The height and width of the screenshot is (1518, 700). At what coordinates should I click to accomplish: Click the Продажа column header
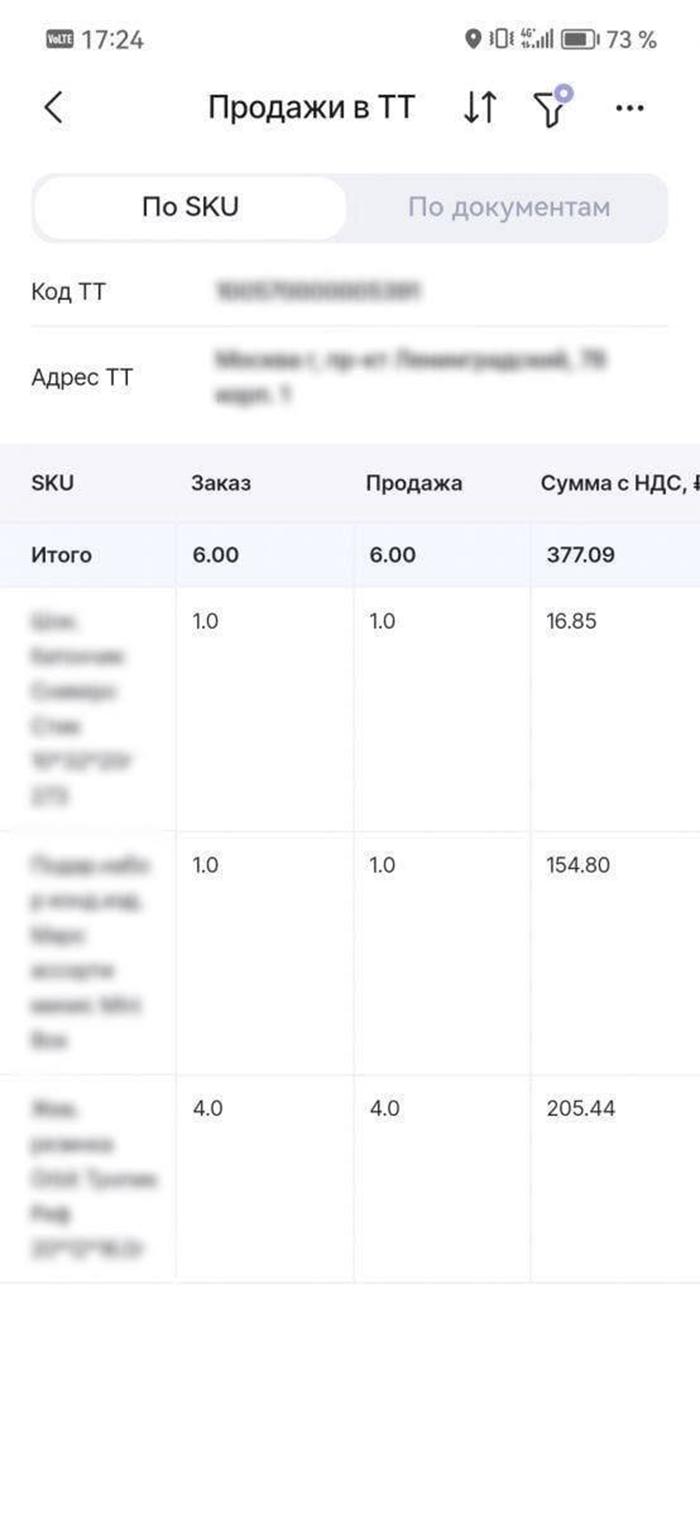point(414,484)
